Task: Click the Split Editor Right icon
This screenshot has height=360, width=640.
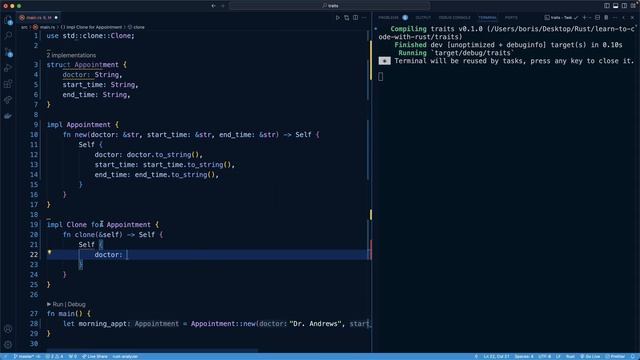Action: coord(356,18)
